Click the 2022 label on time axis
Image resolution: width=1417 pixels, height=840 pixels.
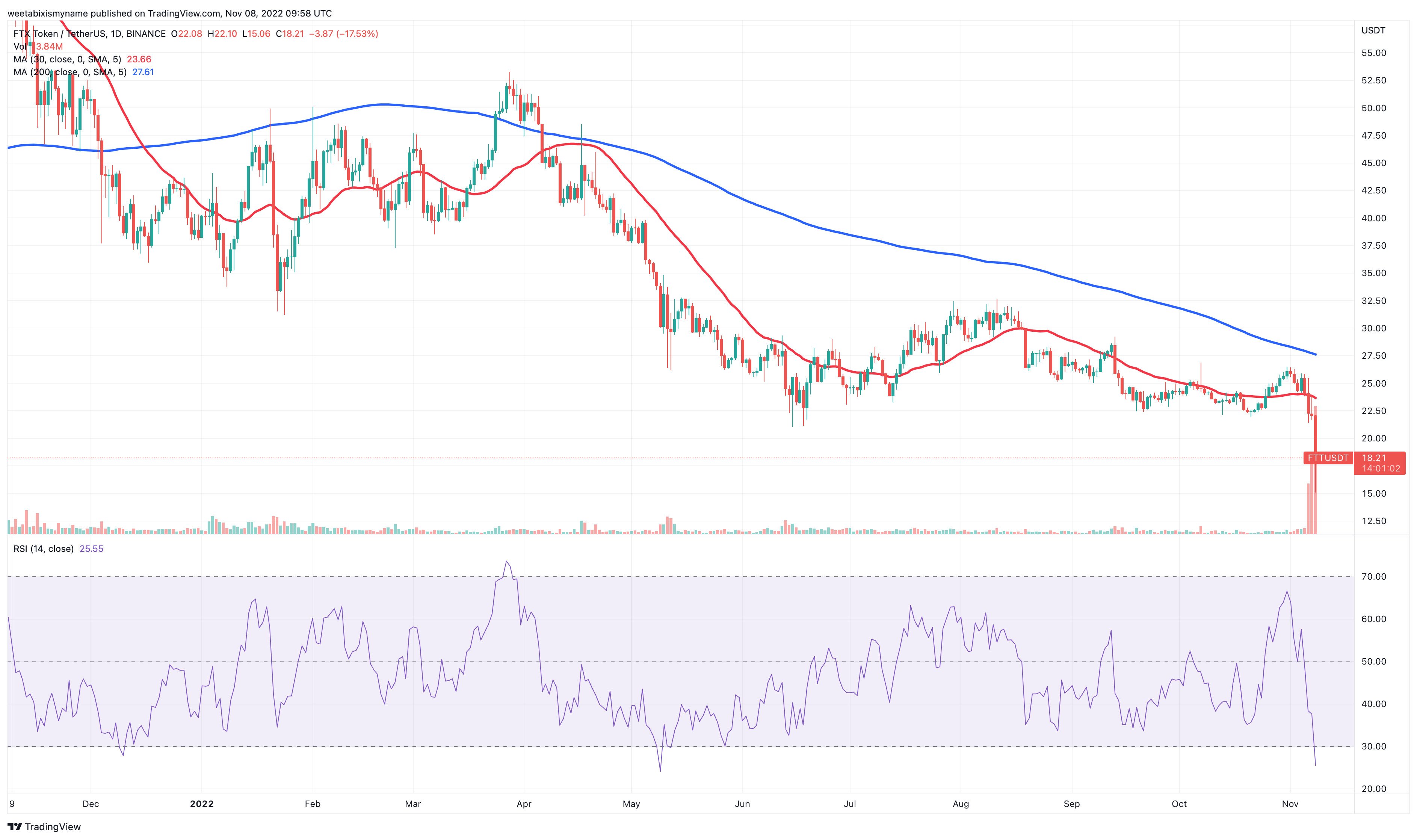pyautogui.click(x=201, y=804)
